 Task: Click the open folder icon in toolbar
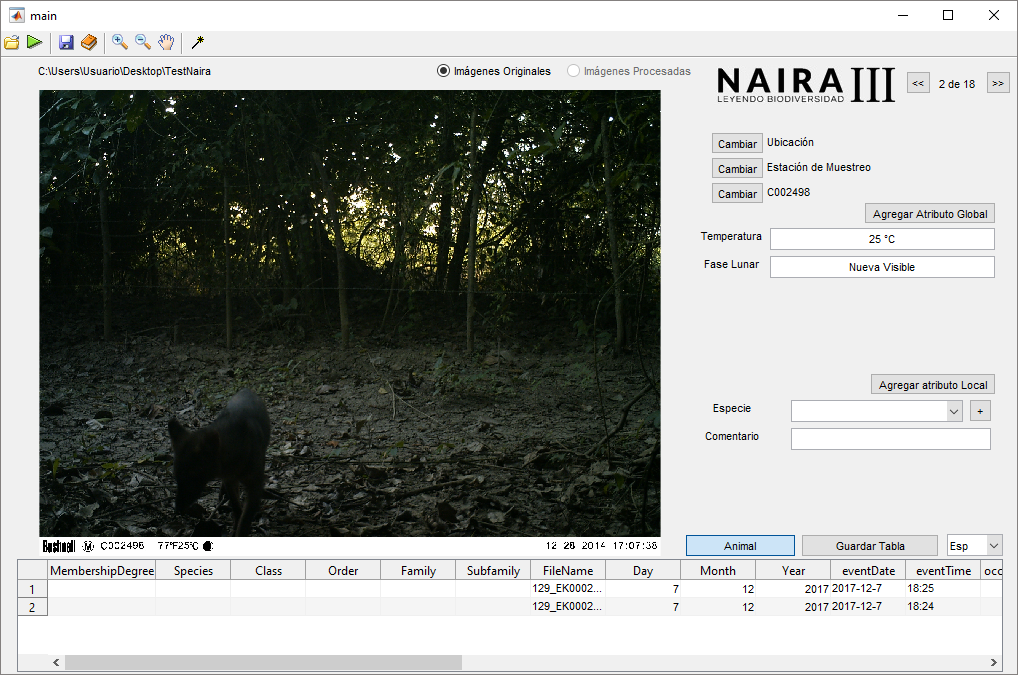[x=12, y=42]
